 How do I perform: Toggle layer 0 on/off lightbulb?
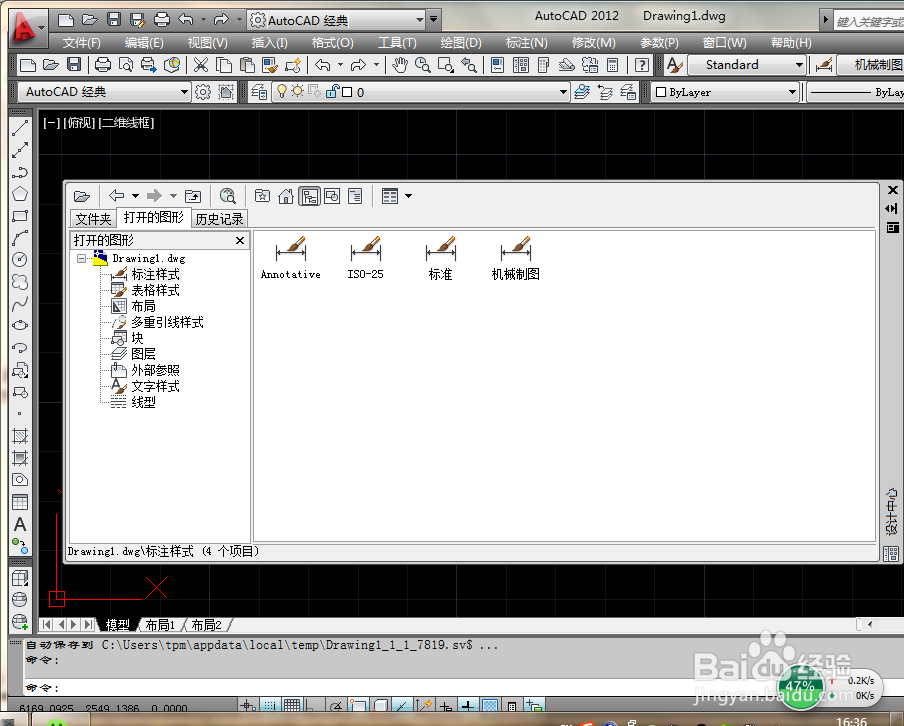point(281,92)
